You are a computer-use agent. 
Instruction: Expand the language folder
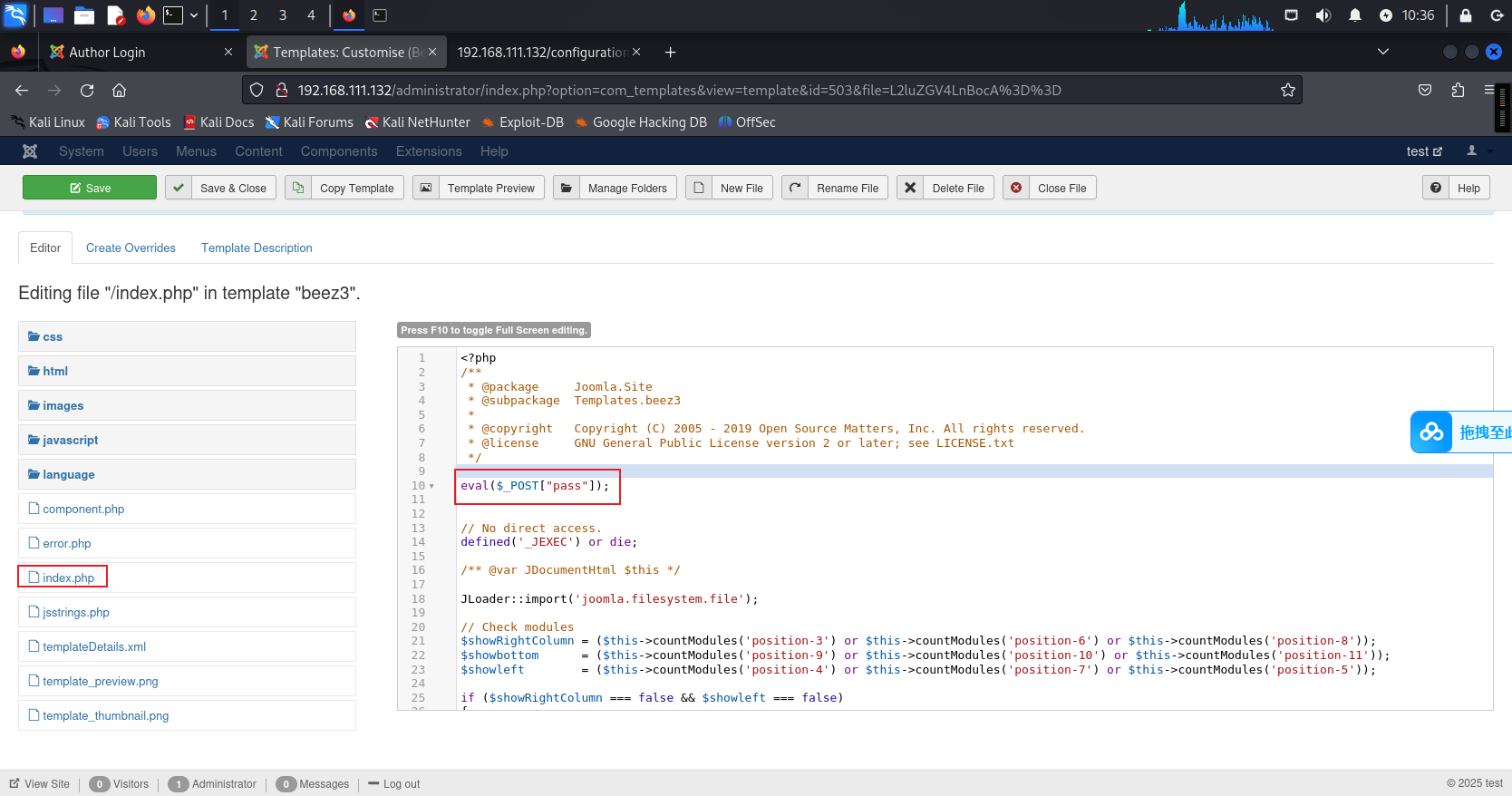pos(187,474)
